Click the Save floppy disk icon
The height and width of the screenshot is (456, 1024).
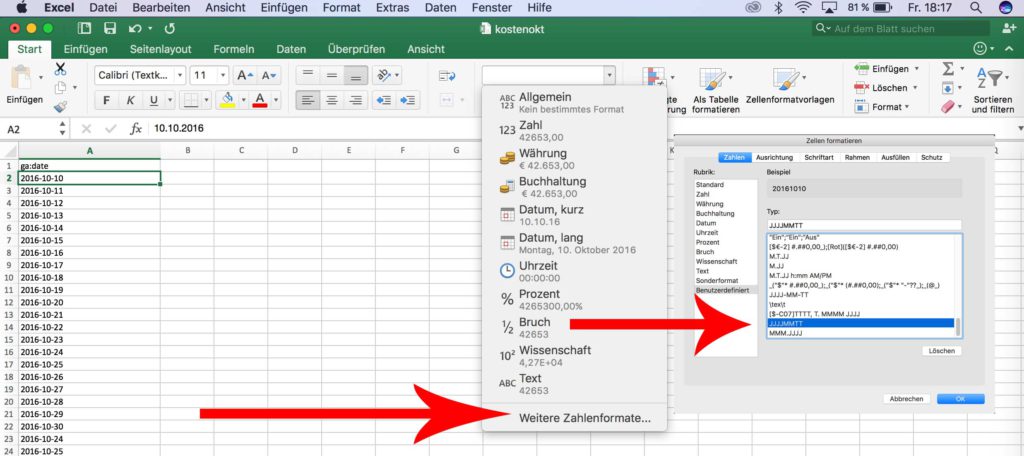click(110, 29)
